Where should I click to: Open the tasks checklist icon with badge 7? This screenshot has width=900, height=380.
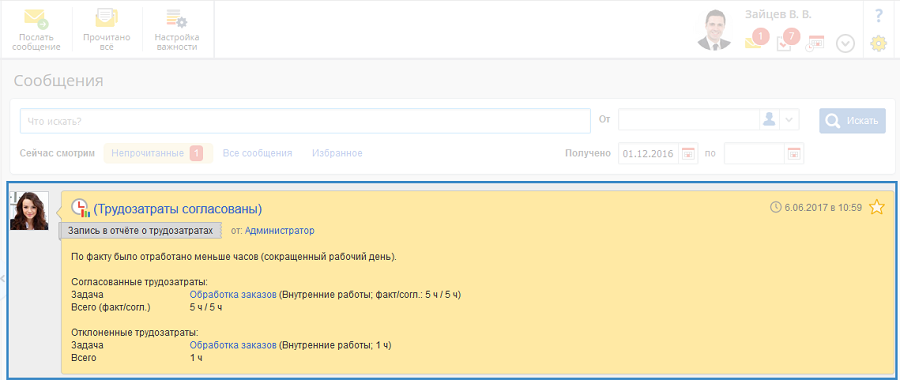tap(787, 41)
